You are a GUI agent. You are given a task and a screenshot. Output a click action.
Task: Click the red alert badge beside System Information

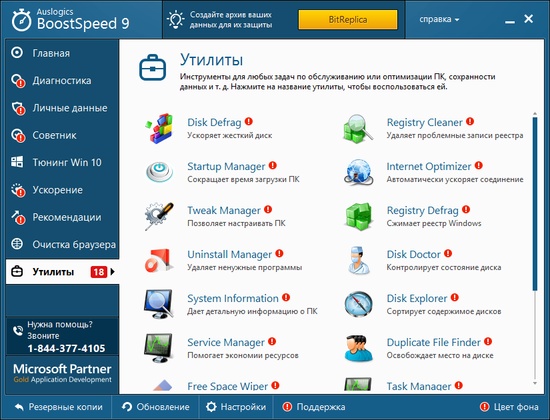tap(286, 298)
